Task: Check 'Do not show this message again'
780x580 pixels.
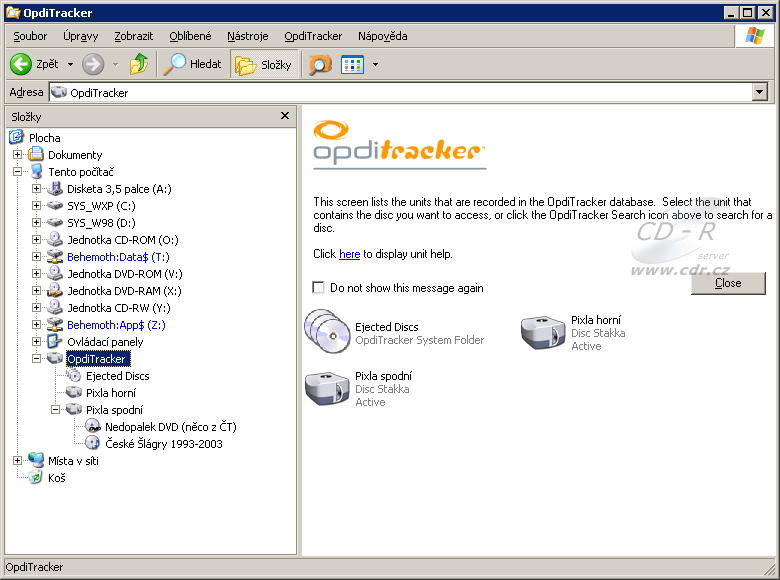Action: (x=318, y=287)
